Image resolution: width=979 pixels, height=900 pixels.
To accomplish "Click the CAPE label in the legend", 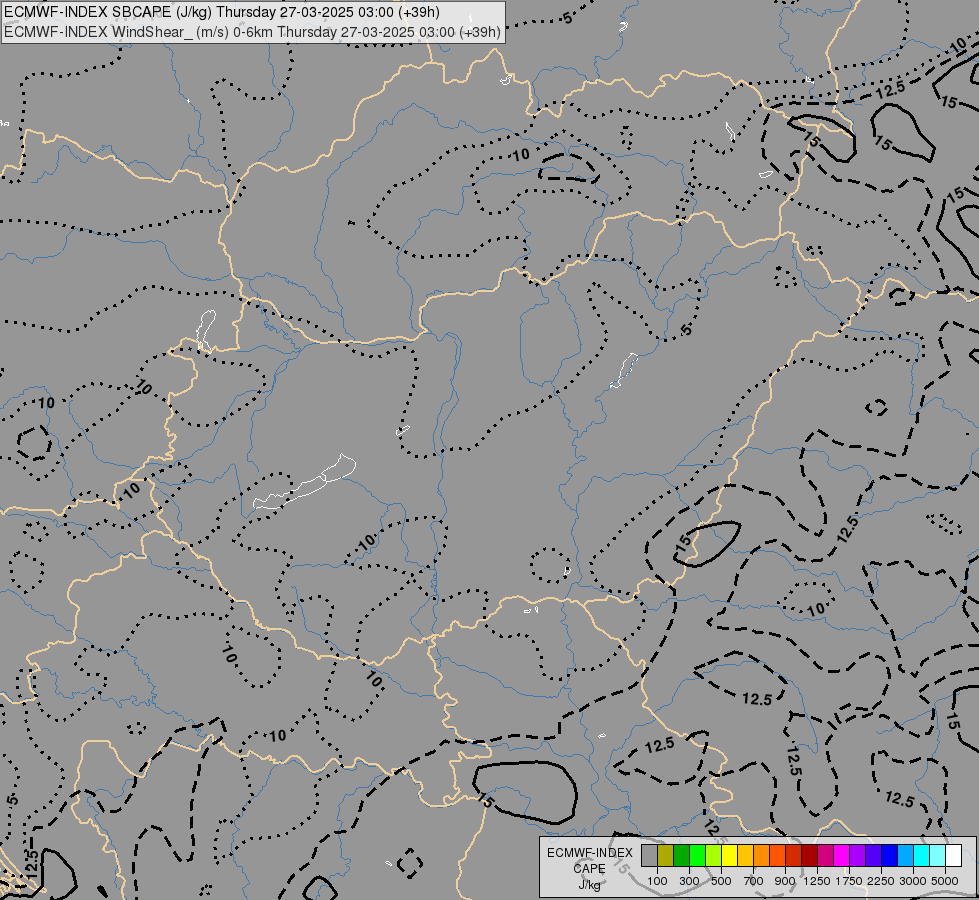I will pos(589,869).
